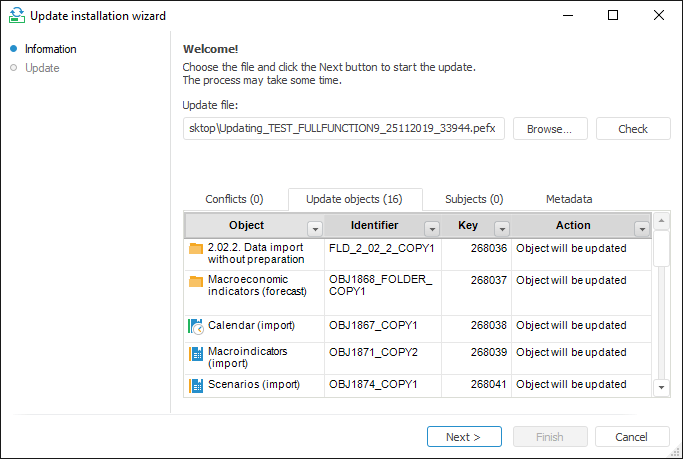Screen dimensions: 683x459
Task: Open the Key column filter dropdown
Action: tap(502, 228)
